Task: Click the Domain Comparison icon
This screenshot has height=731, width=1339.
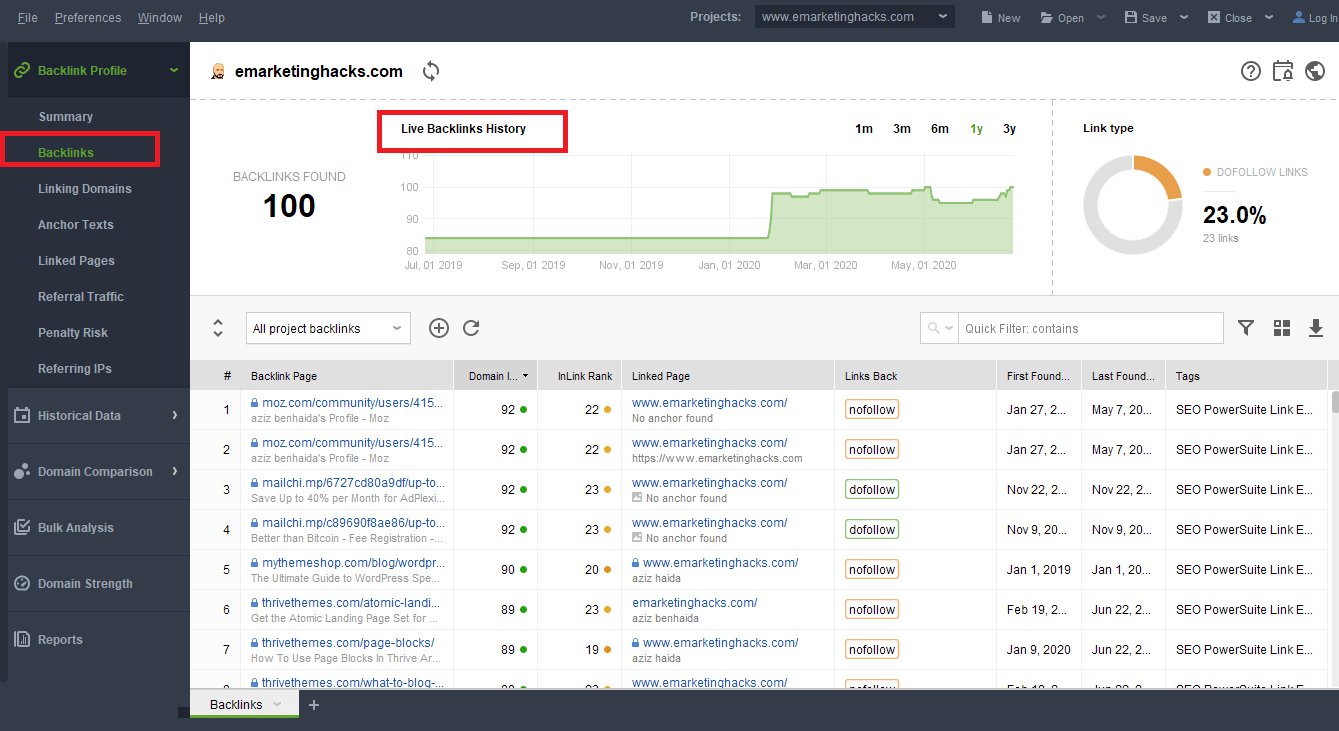Action: (x=22, y=471)
